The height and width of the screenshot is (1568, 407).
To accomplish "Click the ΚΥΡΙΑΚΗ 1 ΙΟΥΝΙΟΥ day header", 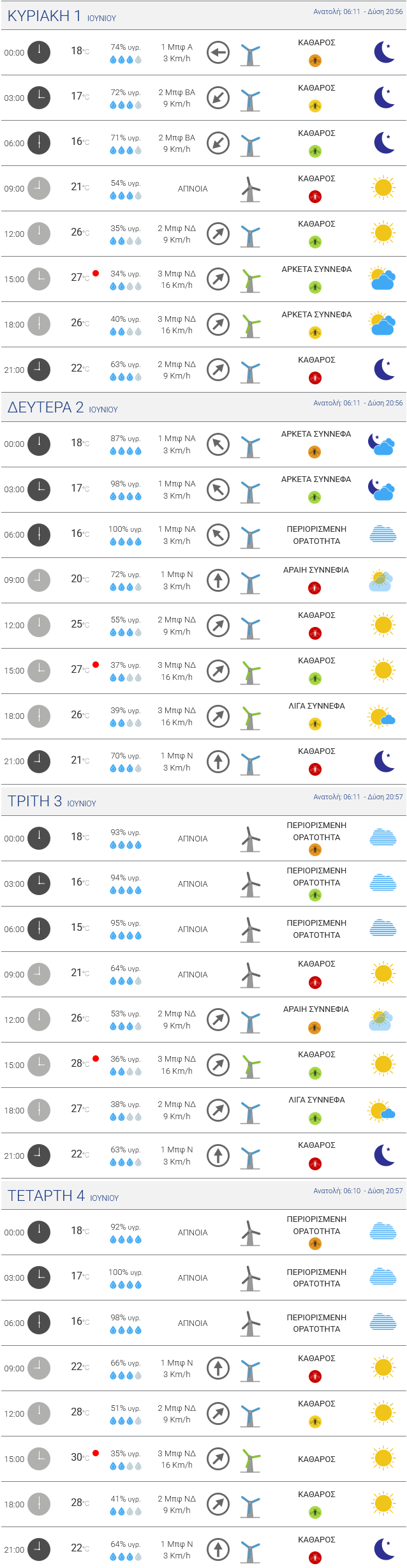I will (62, 16).
